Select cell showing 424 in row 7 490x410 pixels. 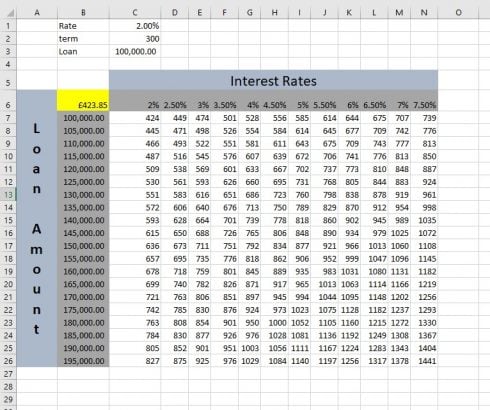pos(135,118)
